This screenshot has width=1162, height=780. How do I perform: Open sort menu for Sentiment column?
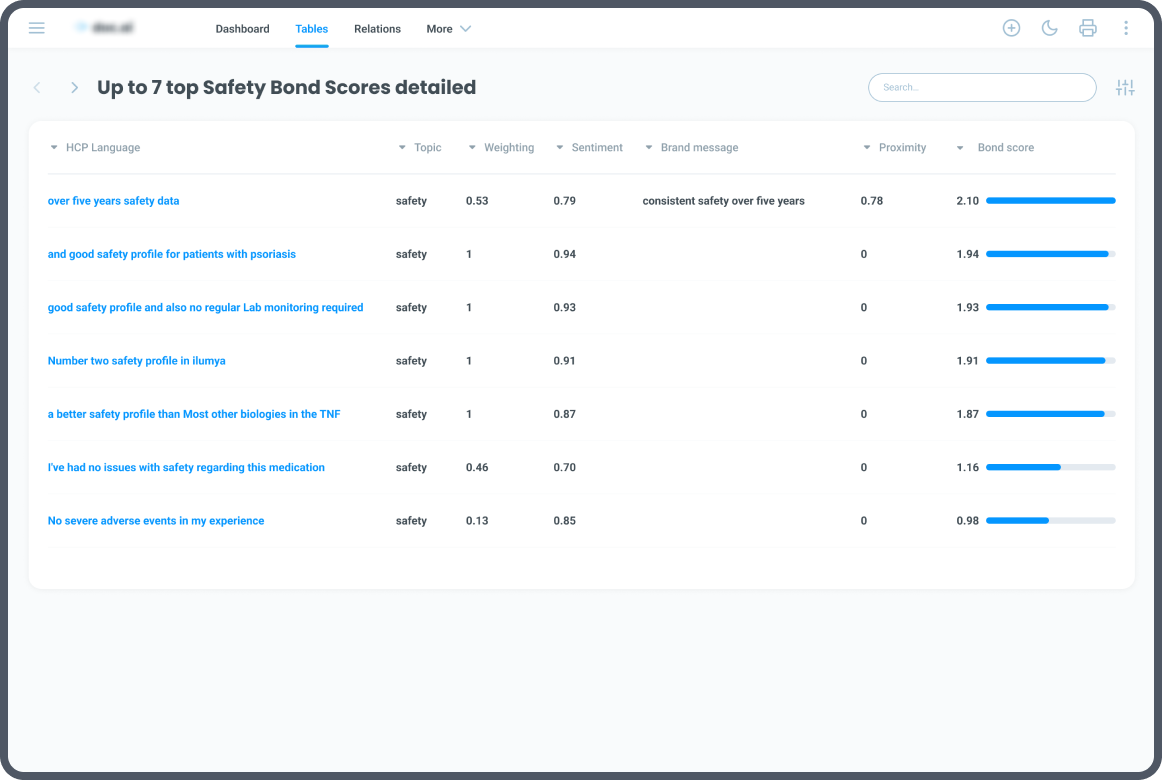tap(560, 147)
